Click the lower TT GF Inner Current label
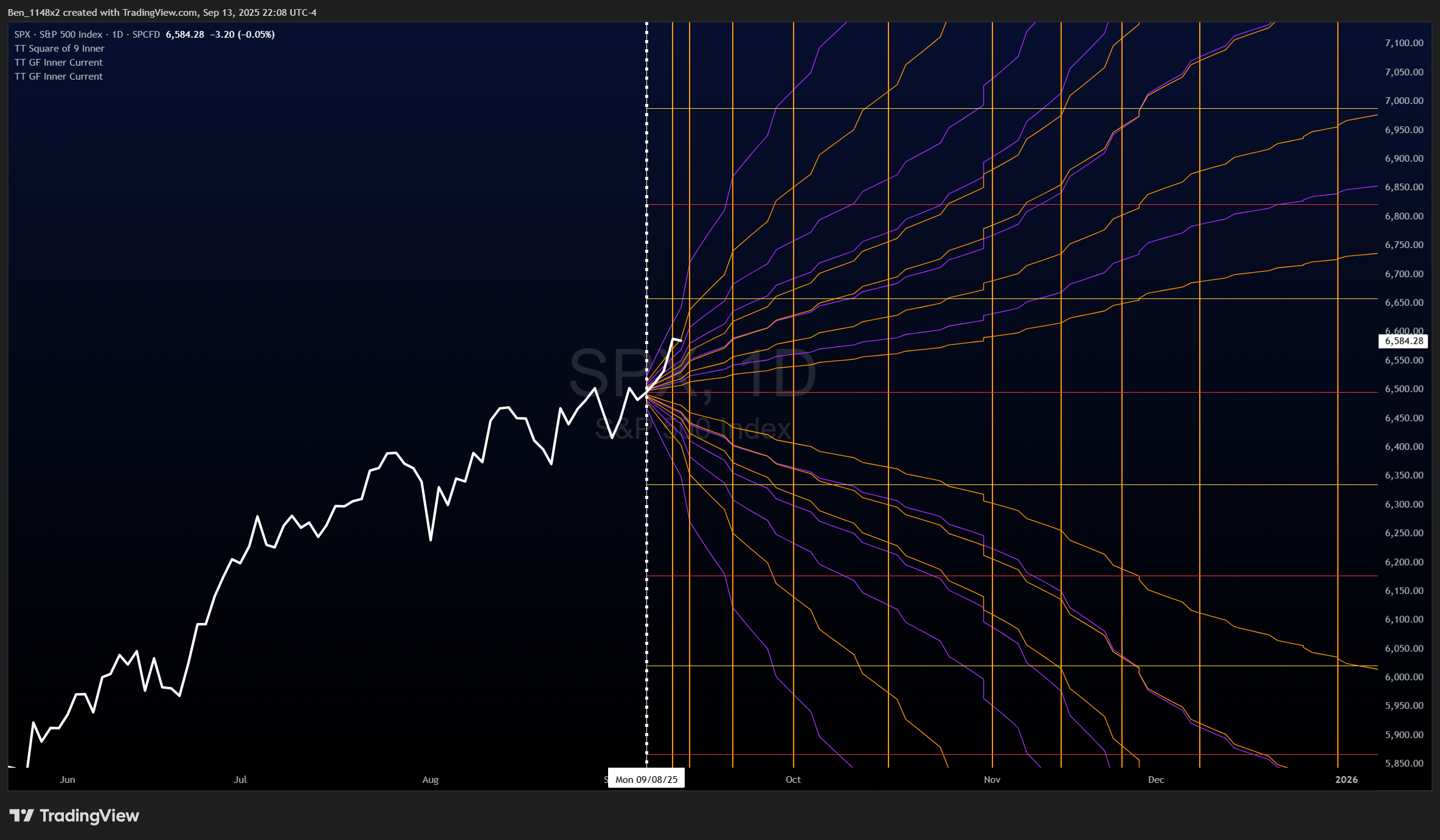This screenshot has width=1440, height=840. (59, 77)
